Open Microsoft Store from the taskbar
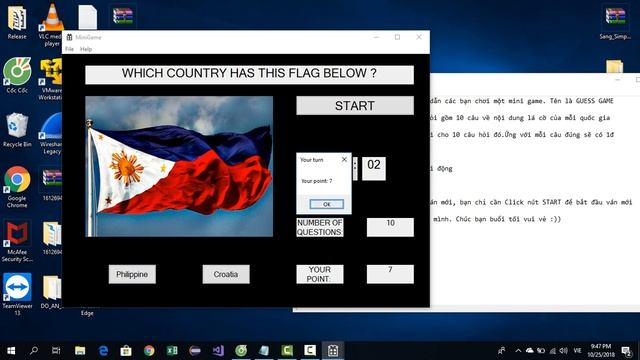 pyautogui.click(x=126, y=351)
